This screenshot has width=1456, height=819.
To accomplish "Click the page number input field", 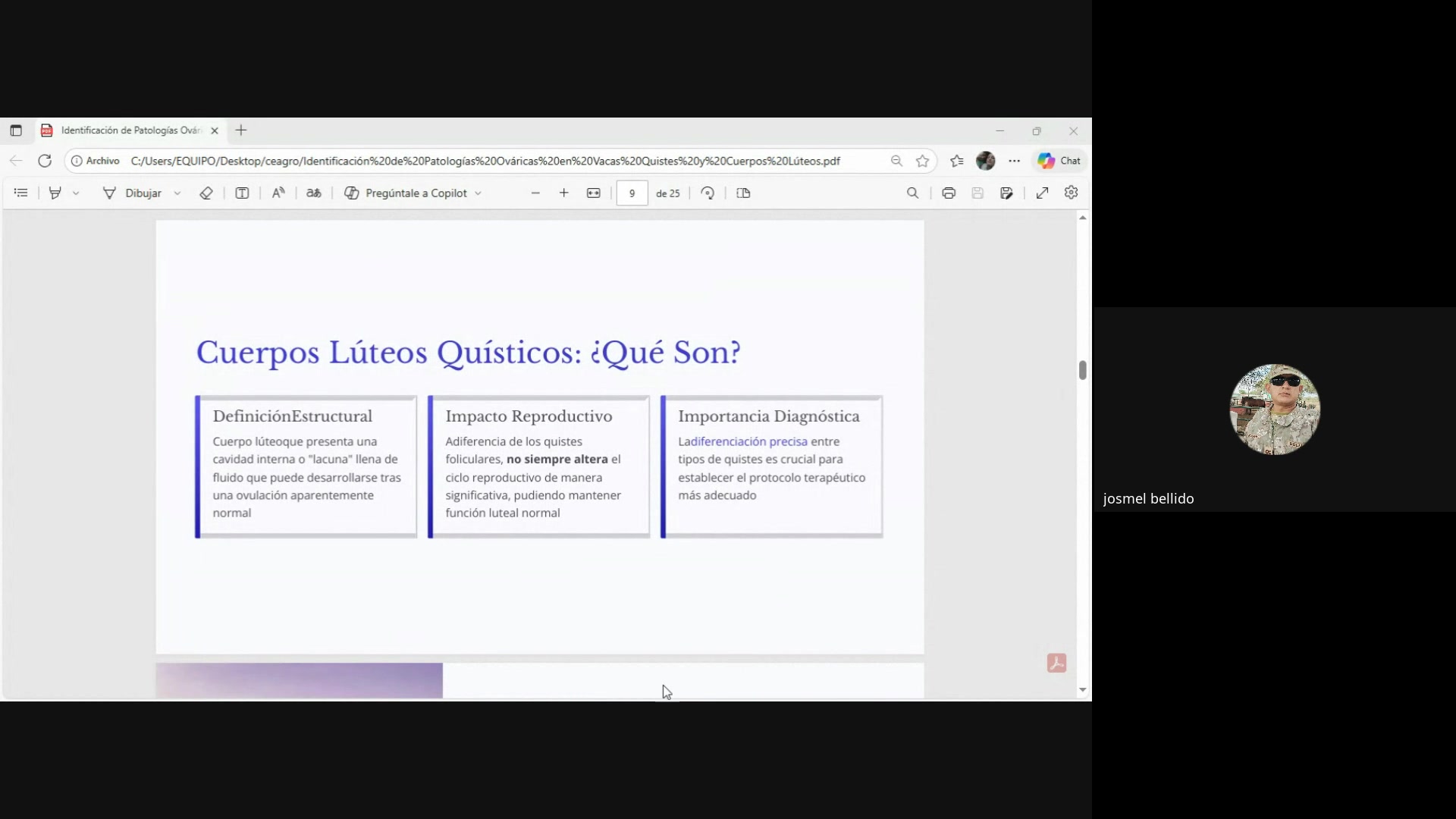I will click(x=632, y=193).
